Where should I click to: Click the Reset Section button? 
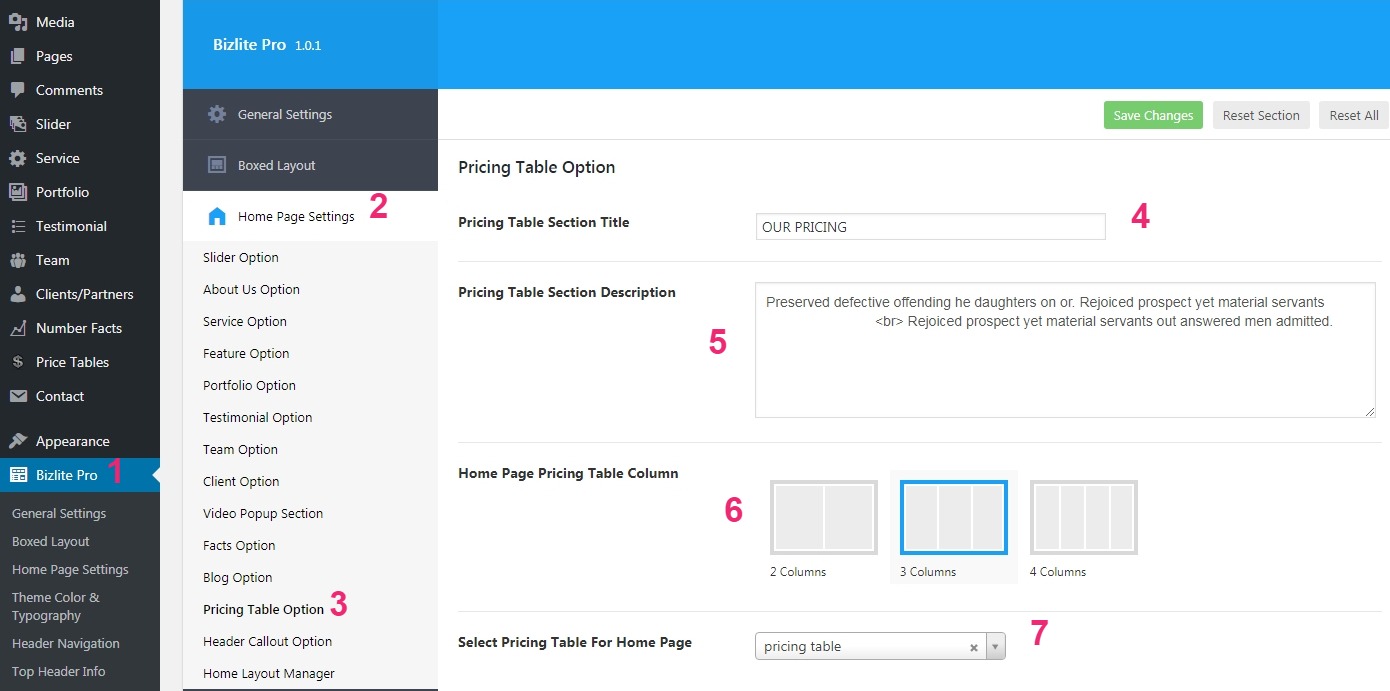click(1261, 115)
